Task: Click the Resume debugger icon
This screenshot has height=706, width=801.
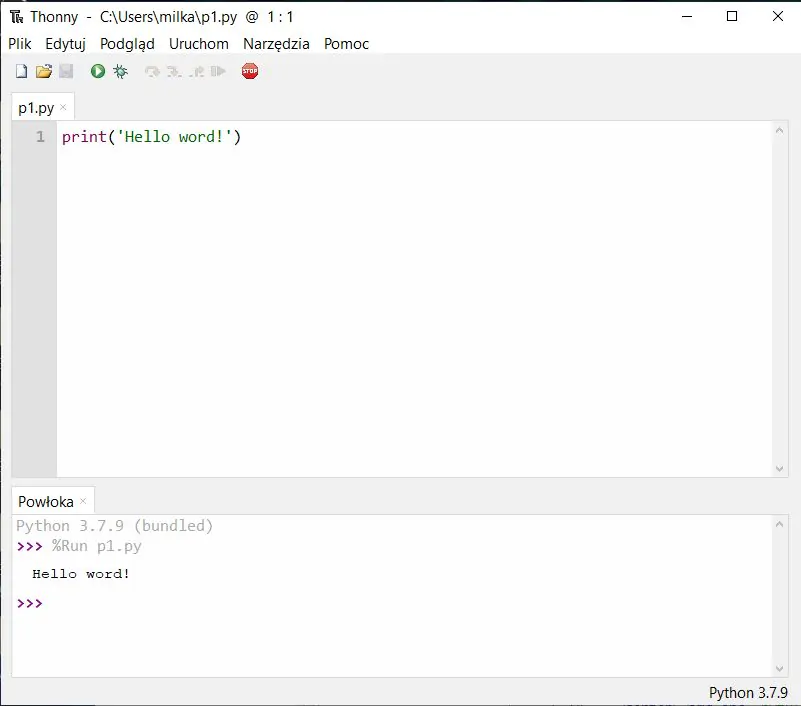Action: coord(218,72)
